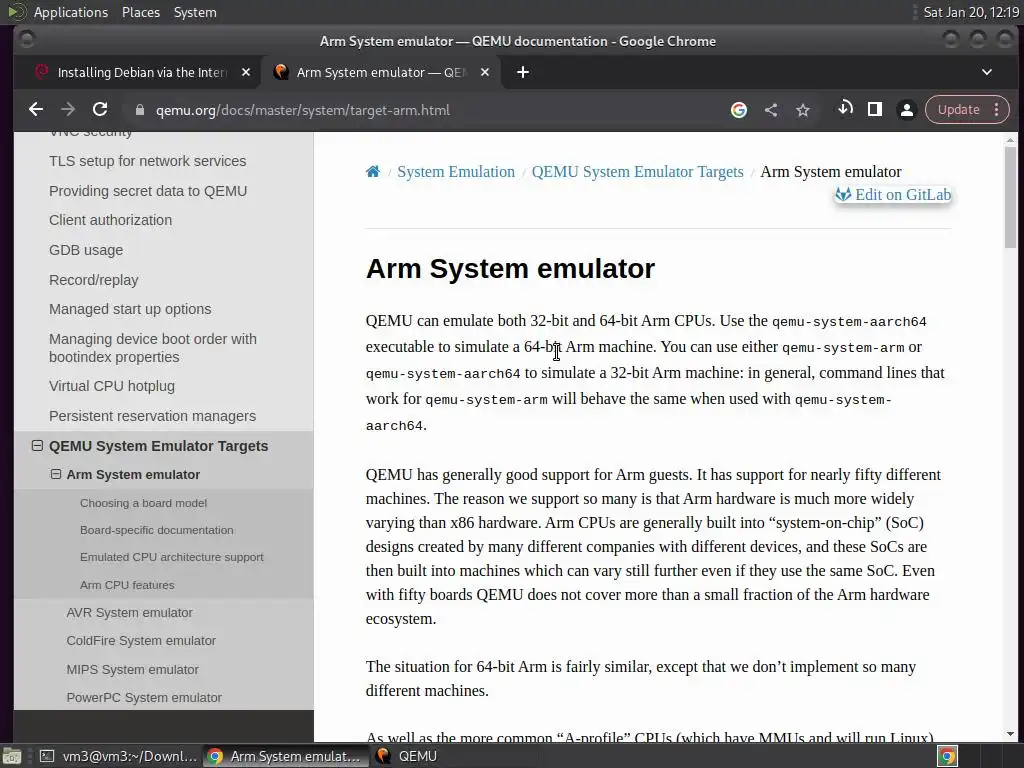The width and height of the screenshot is (1024, 768).
Task: Open AVR System emulator page
Action: [x=129, y=613]
